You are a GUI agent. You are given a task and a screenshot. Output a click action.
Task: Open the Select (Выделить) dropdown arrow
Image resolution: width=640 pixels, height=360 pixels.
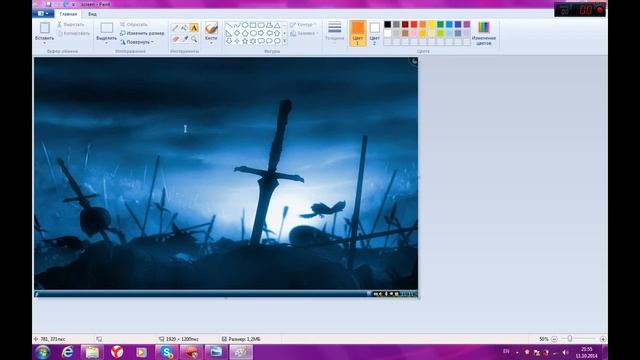[107, 42]
